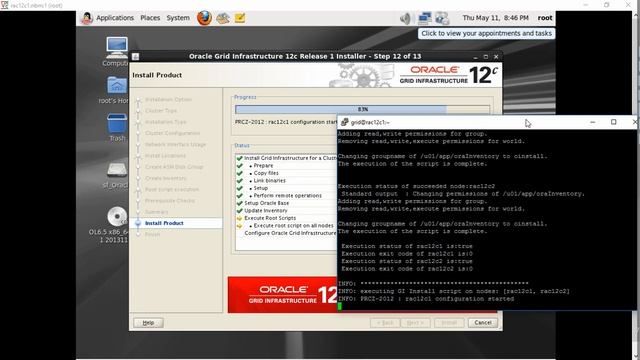Click the green check beside Setup Oracle Base

coord(240,203)
